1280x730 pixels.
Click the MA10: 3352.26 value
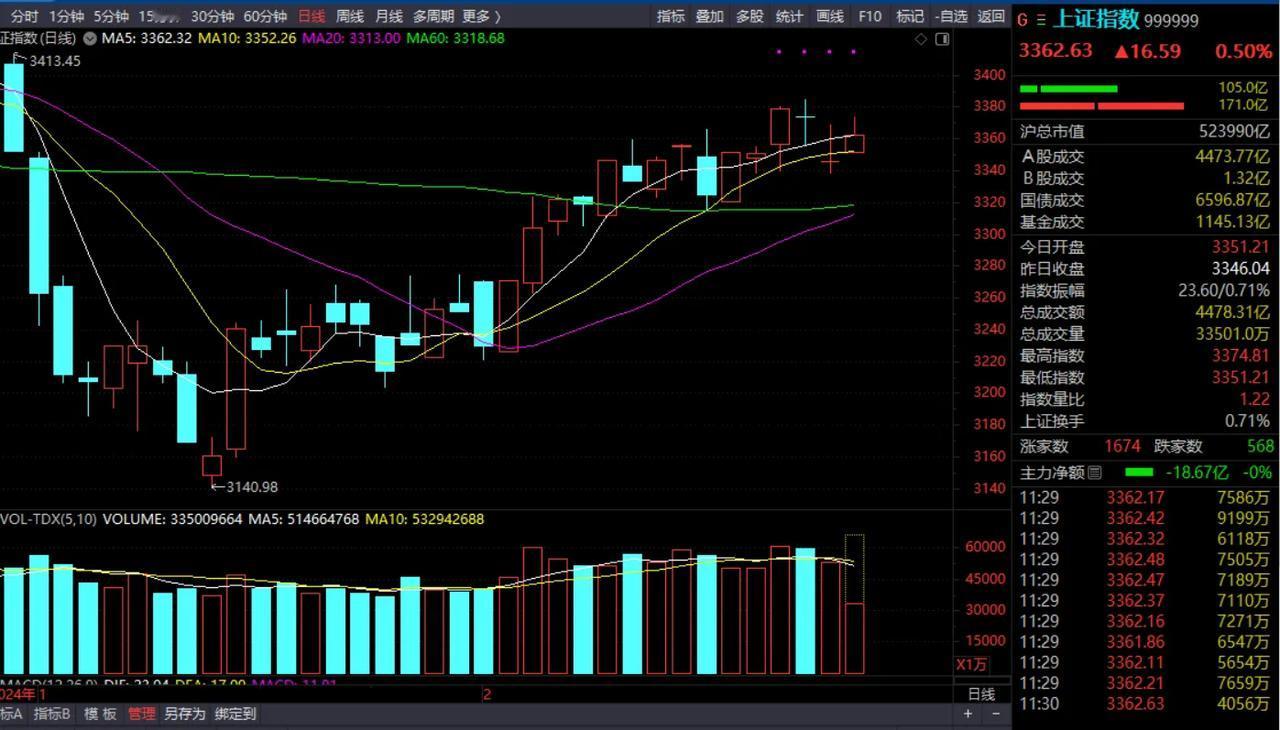point(248,38)
